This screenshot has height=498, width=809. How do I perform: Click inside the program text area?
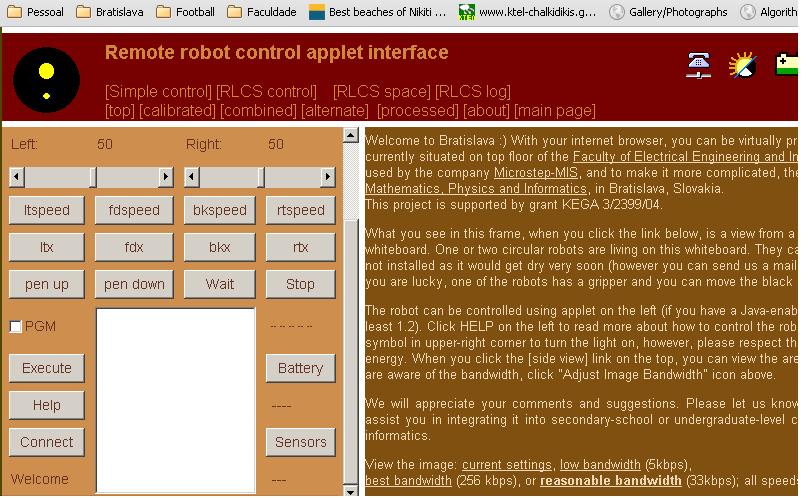pyautogui.click(x=175, y=400)
